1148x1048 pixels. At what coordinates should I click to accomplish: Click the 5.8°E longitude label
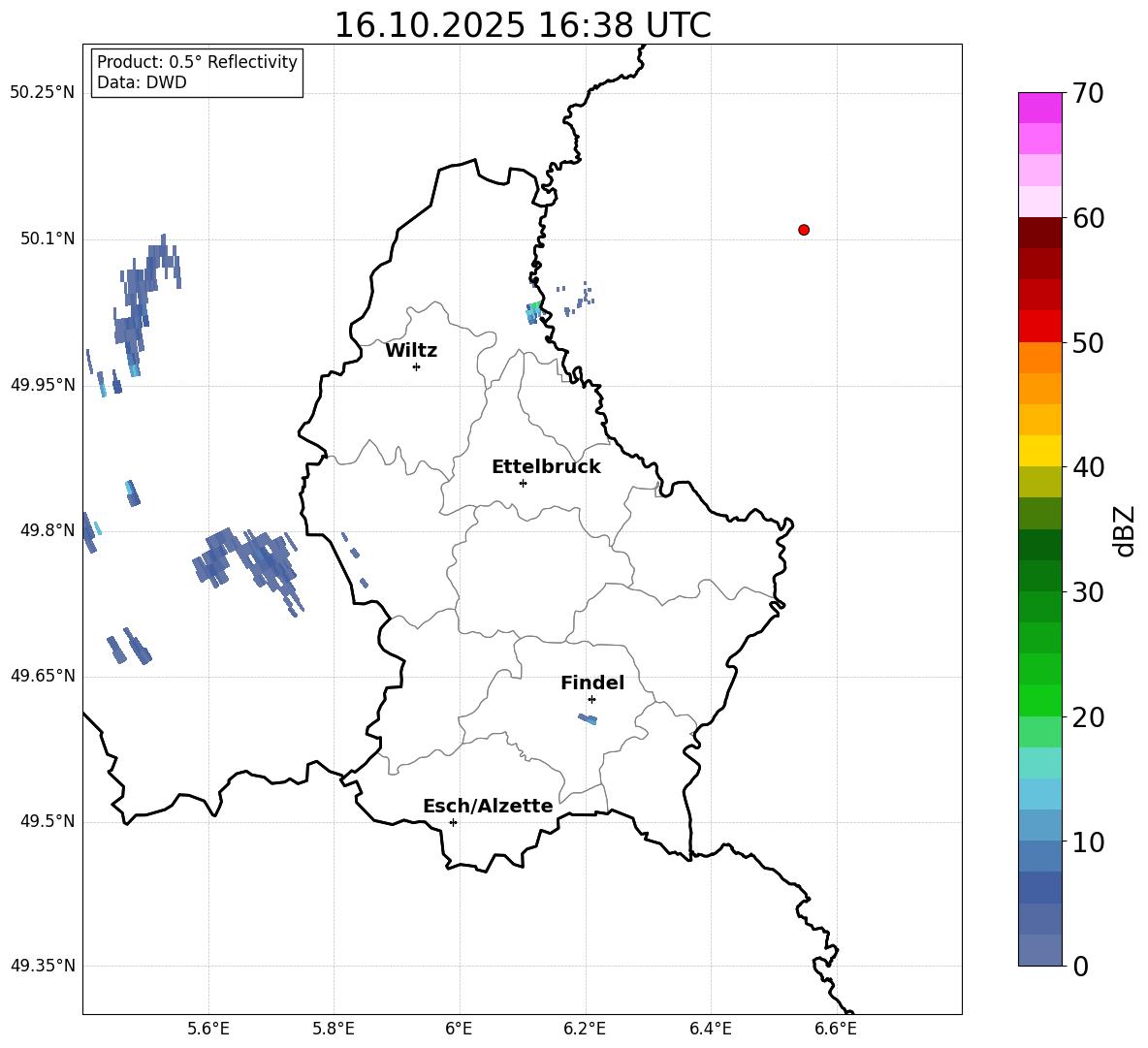[x=334, y=1029]
